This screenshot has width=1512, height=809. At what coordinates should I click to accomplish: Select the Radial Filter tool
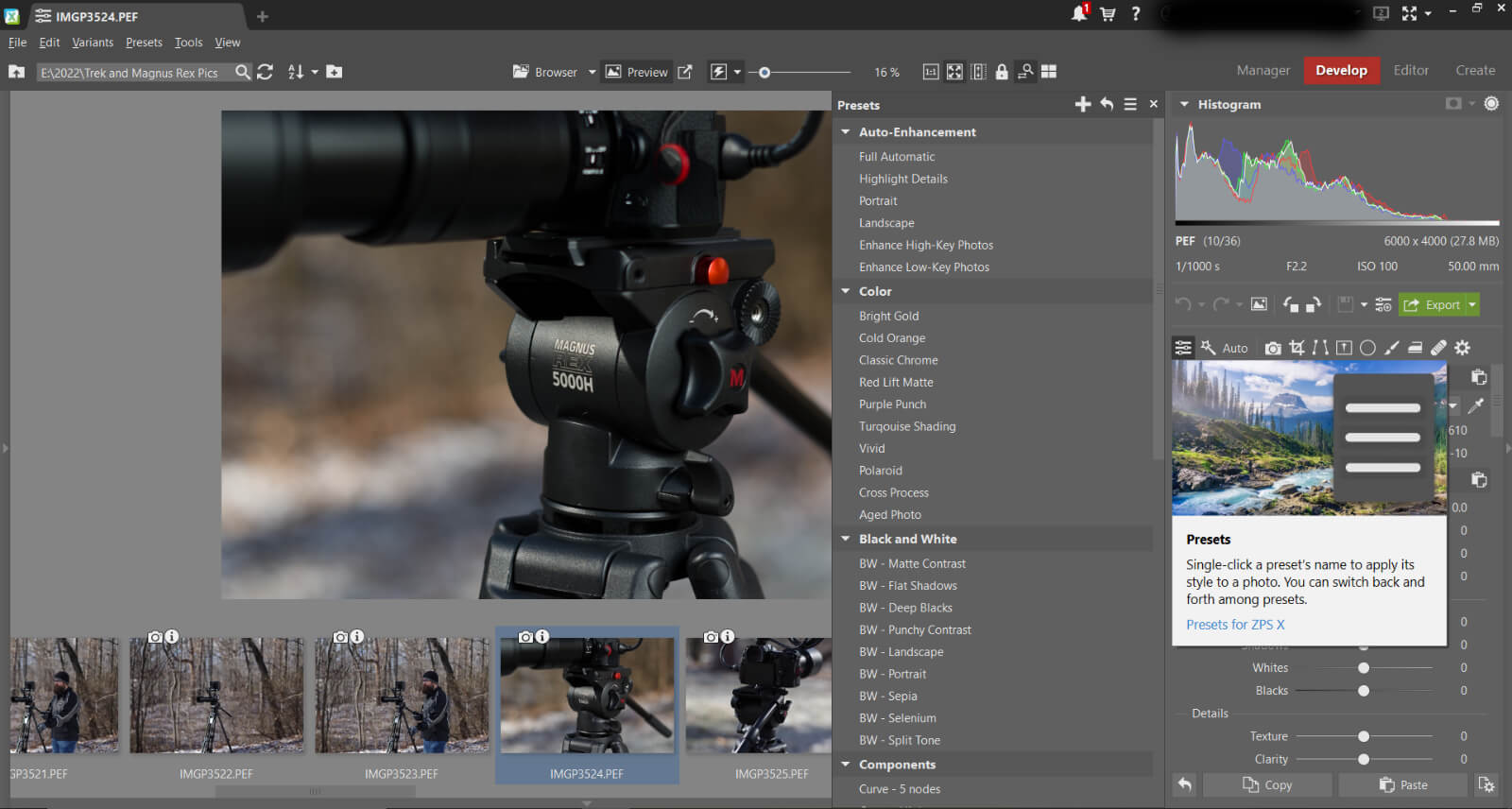(1367, 348)
